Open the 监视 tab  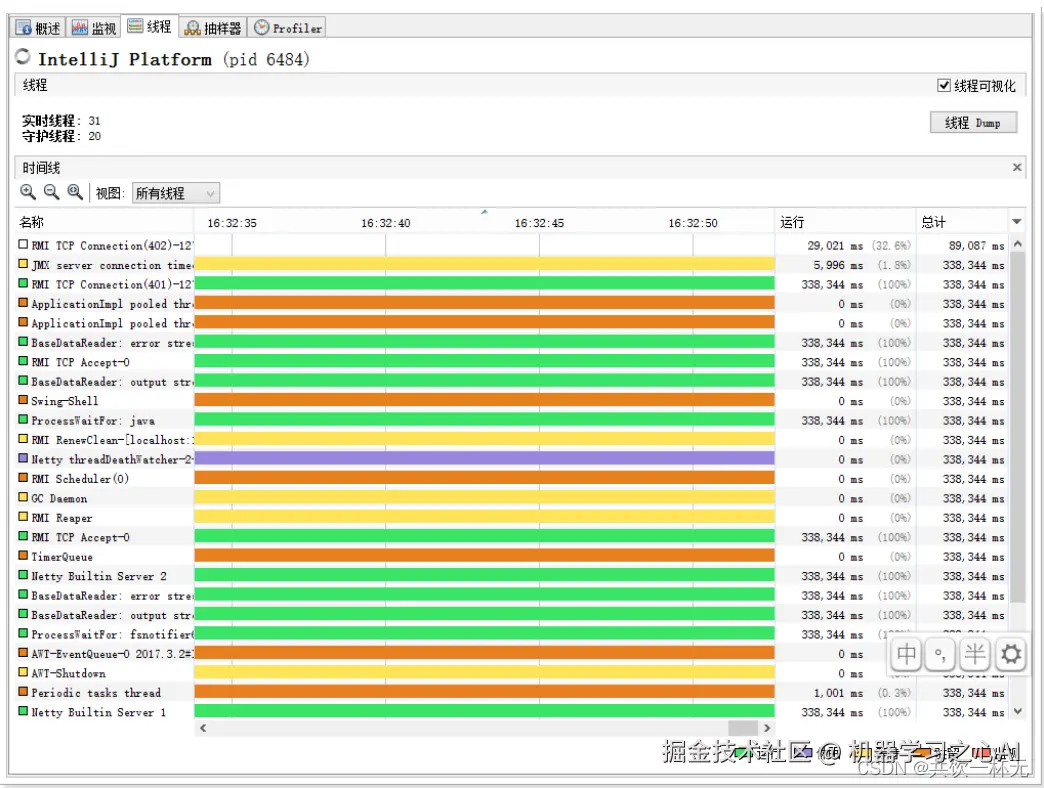[94, 28]
